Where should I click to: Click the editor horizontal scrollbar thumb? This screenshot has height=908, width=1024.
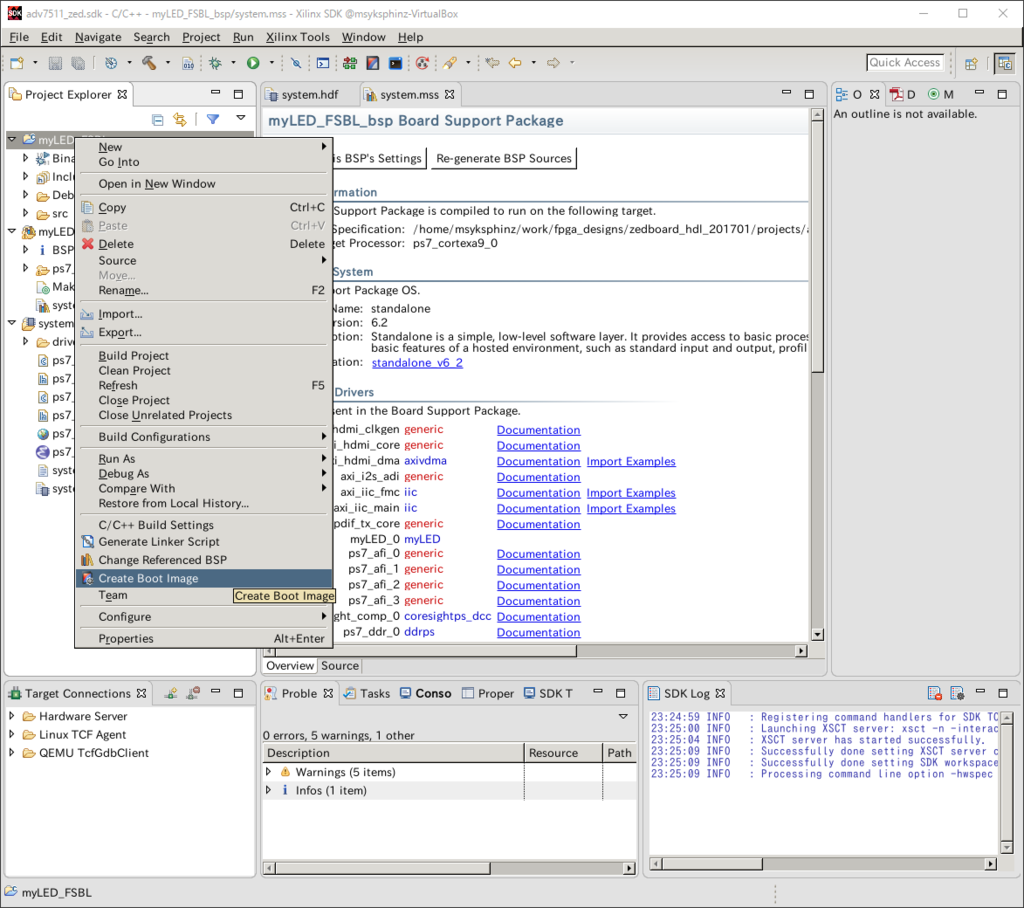click(425, 651)
